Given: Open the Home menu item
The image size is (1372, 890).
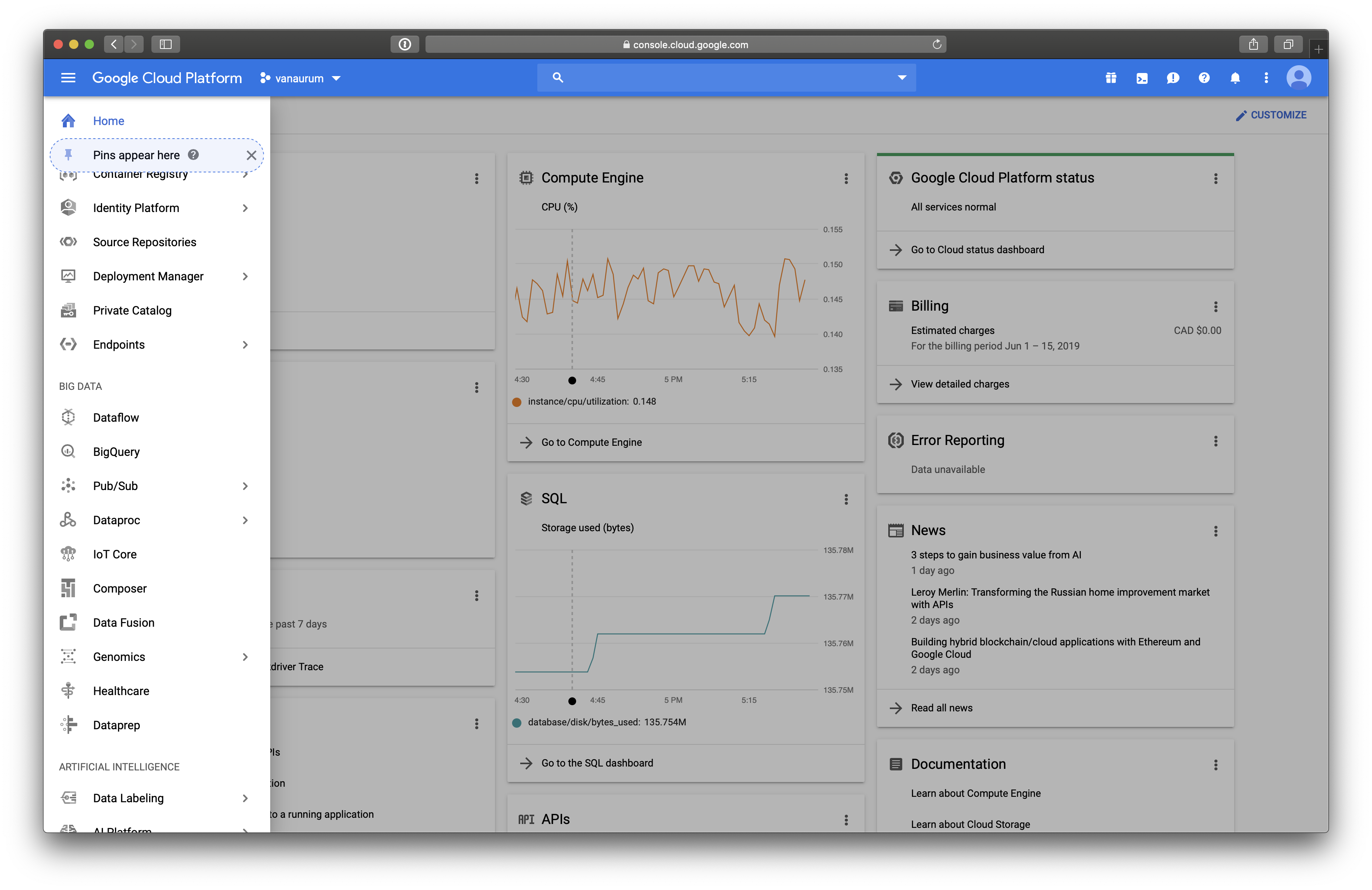Looking at the screenshot, I should pos(157,120).
